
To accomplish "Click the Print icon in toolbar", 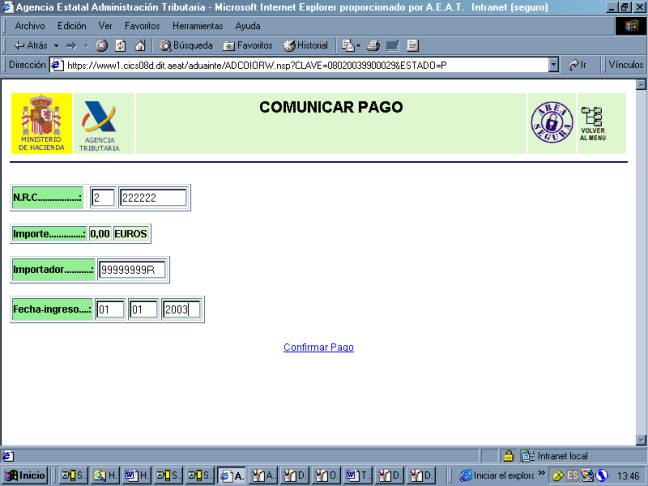I will click(x=373, y=45).
